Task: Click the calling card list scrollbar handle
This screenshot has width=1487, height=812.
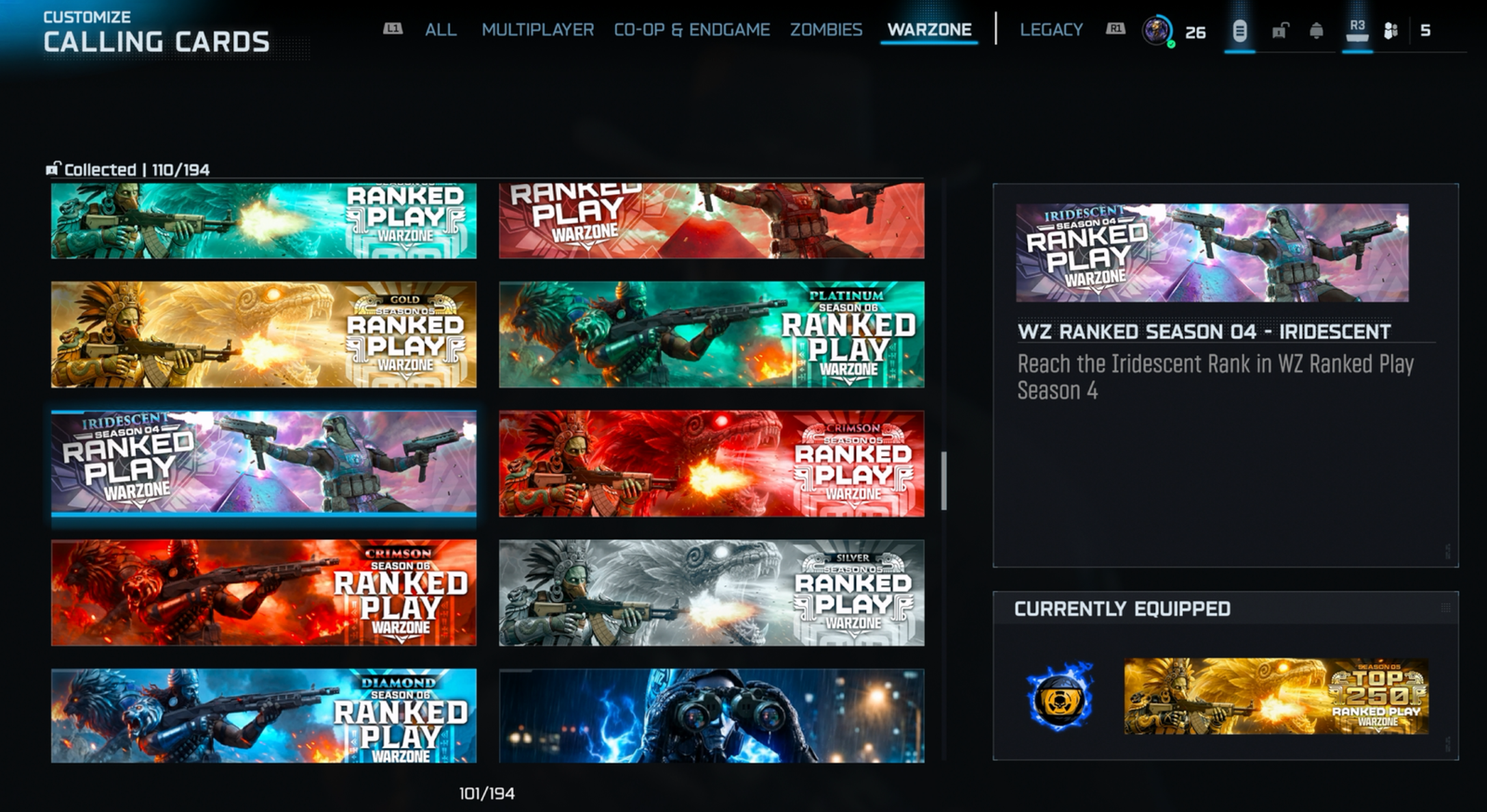Action: (x=944, y=480)
